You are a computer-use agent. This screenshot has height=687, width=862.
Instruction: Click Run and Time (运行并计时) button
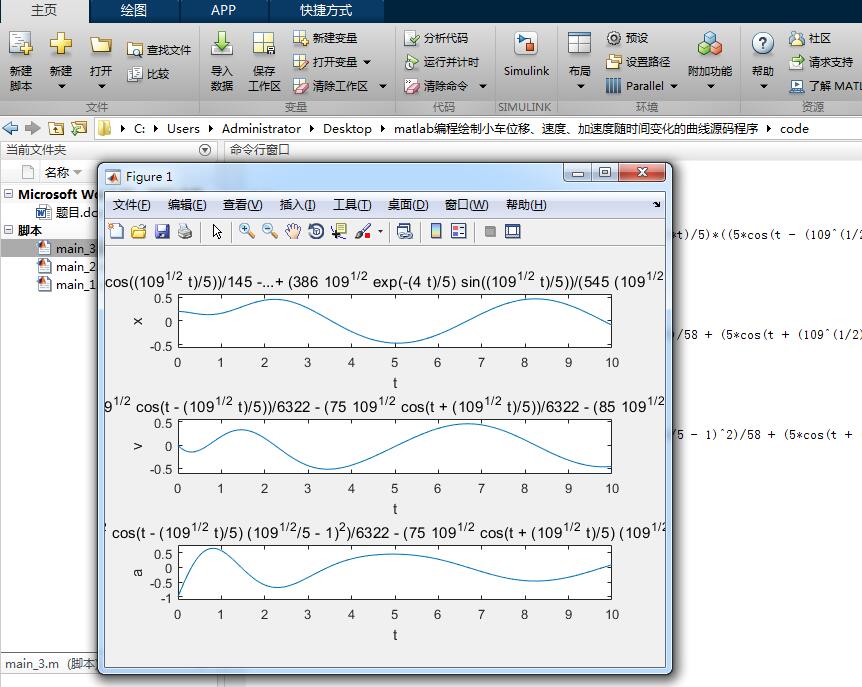click(441, 62)
